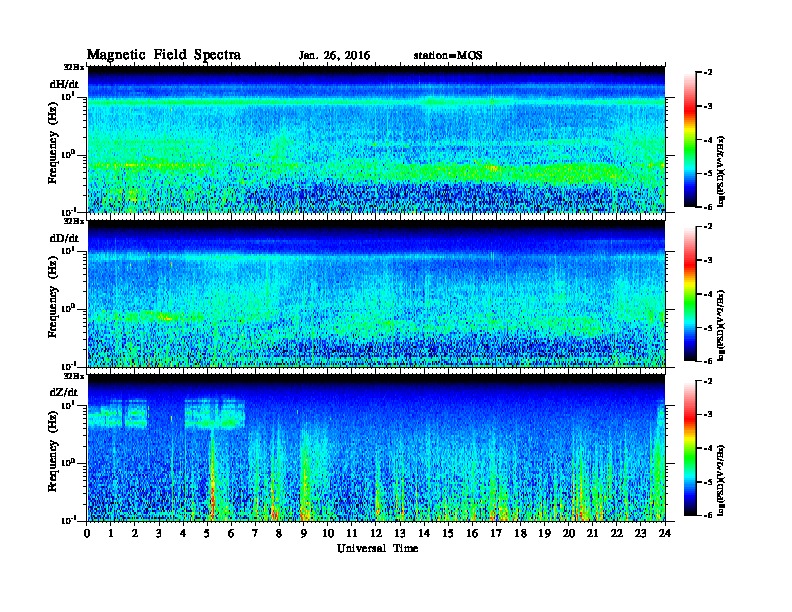Click the hour "17" tick label
The height and width of the screenshot is (612, 792).
click(x=497, y=533)
